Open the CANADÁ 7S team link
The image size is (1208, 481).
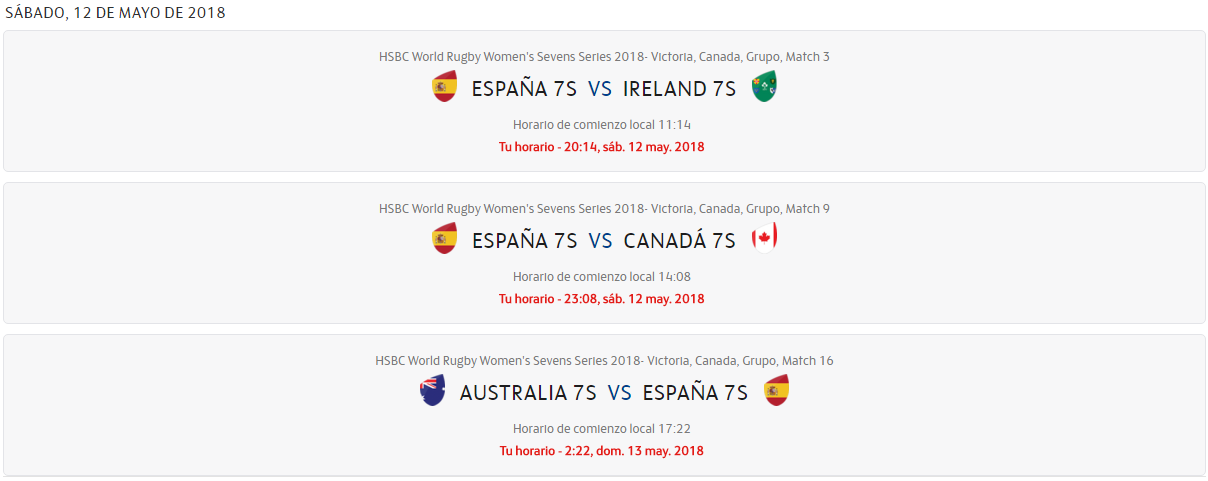pyautogui.click(x=679, y=241)
